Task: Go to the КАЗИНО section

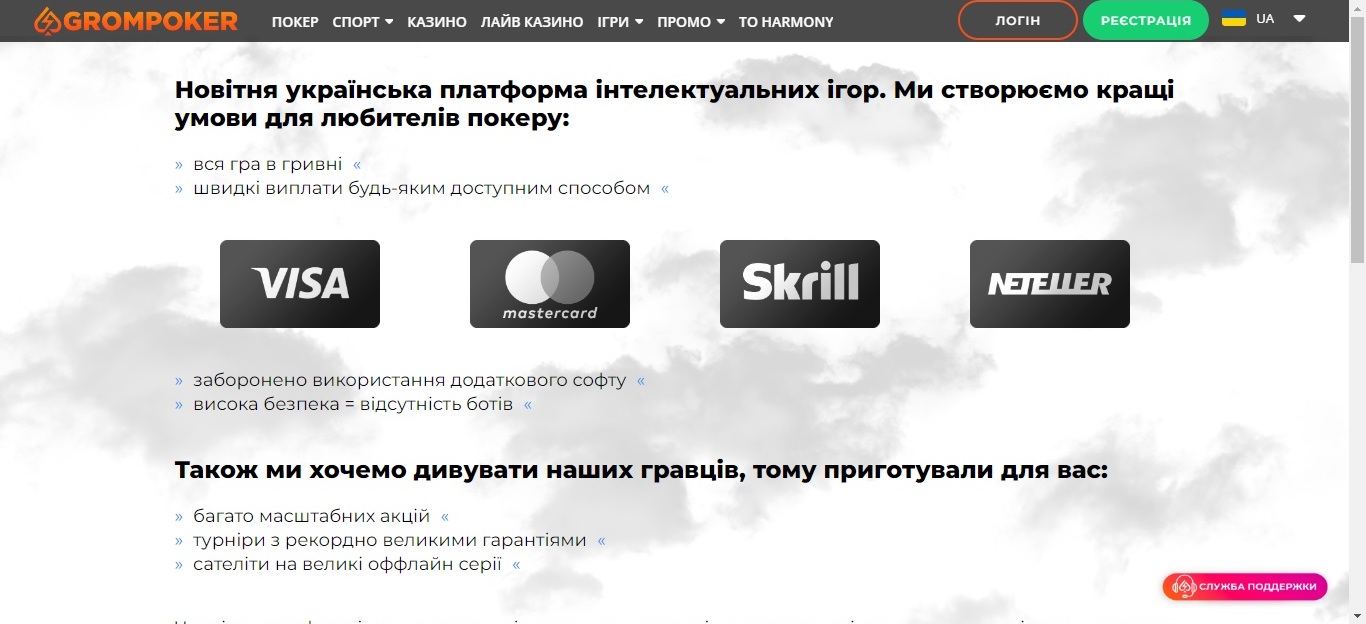Action: pos(437,21)
